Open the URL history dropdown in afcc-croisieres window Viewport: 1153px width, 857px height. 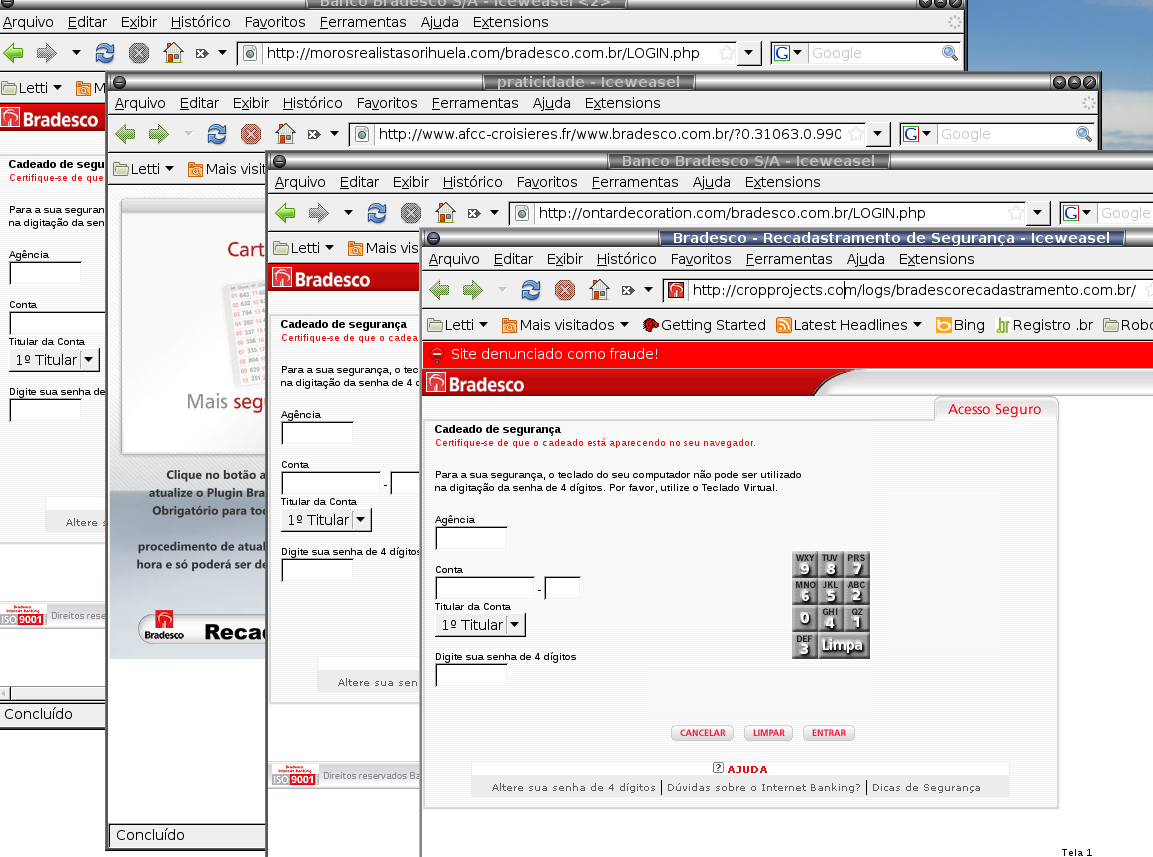pos(877,134)
